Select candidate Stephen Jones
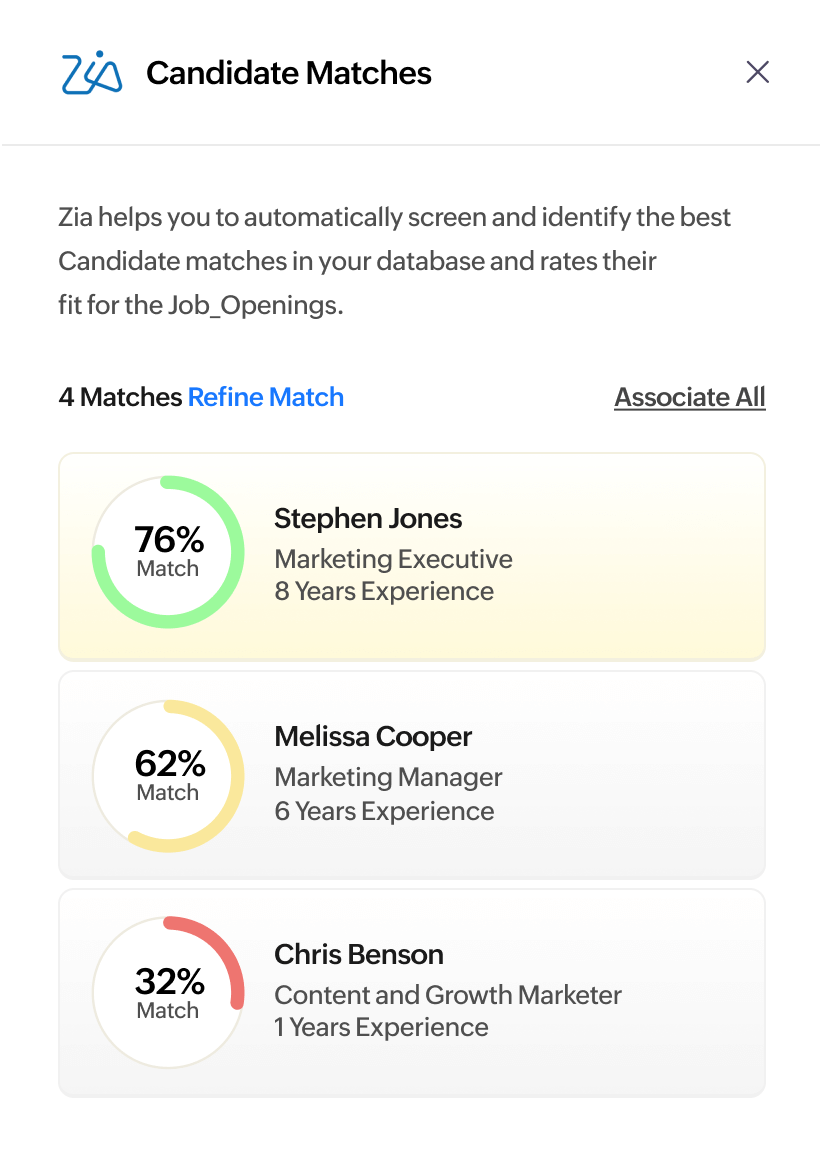824x1152 pixels. (411, 556)
